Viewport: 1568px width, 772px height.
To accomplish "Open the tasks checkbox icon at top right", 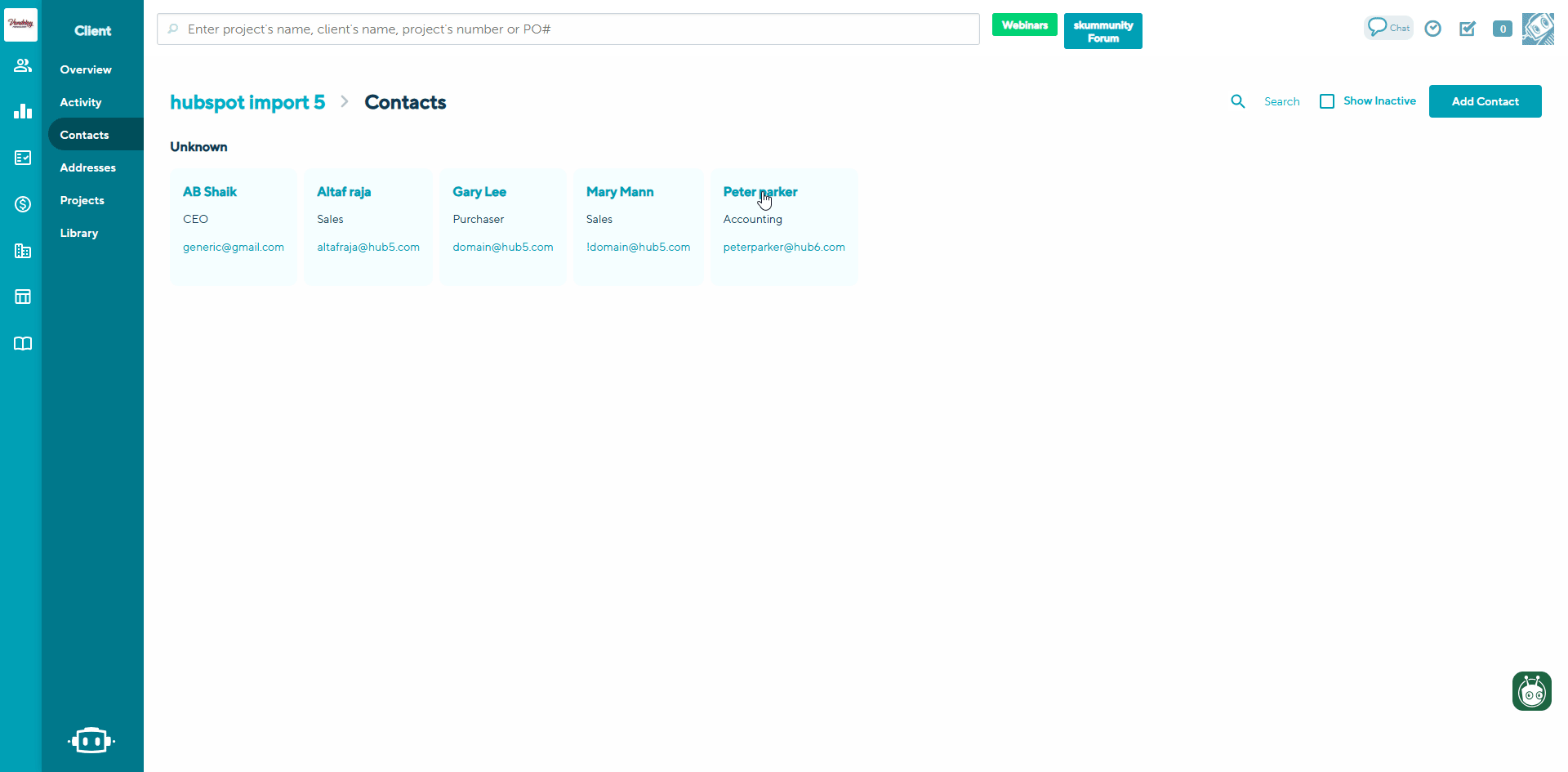I will point(1468,29).
